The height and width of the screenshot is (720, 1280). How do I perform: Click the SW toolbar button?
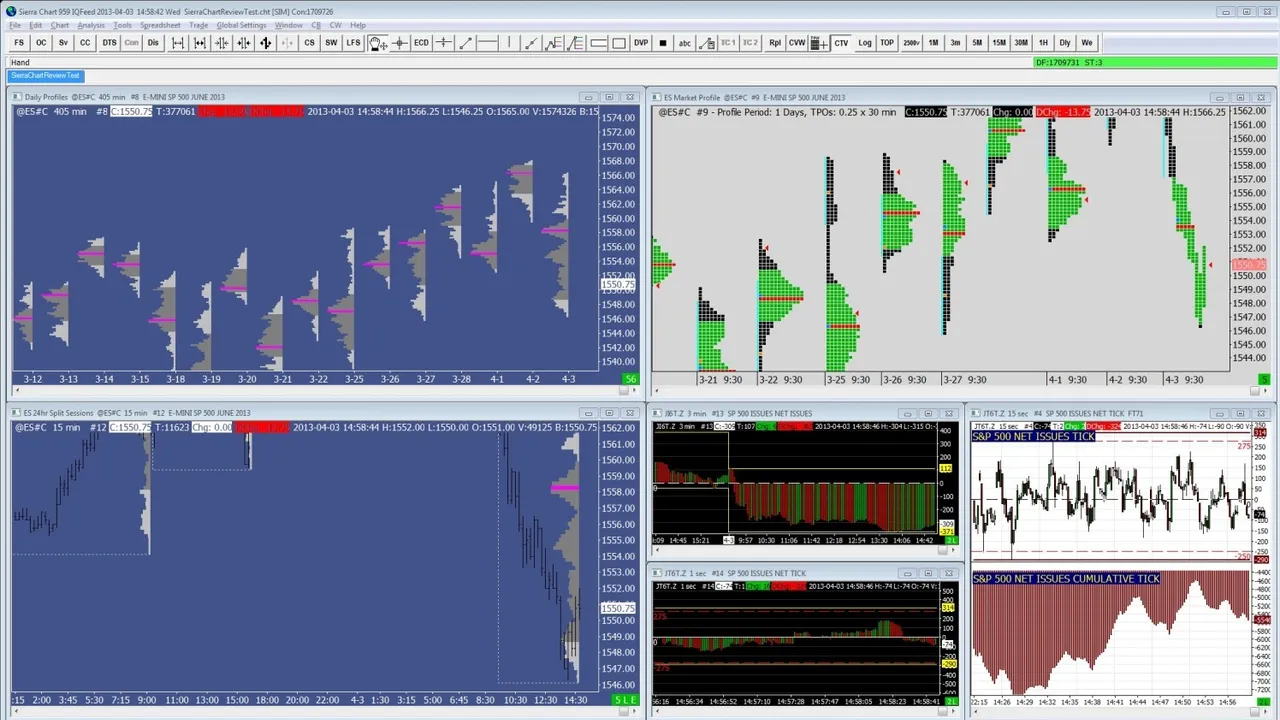[x=331, y=43]
